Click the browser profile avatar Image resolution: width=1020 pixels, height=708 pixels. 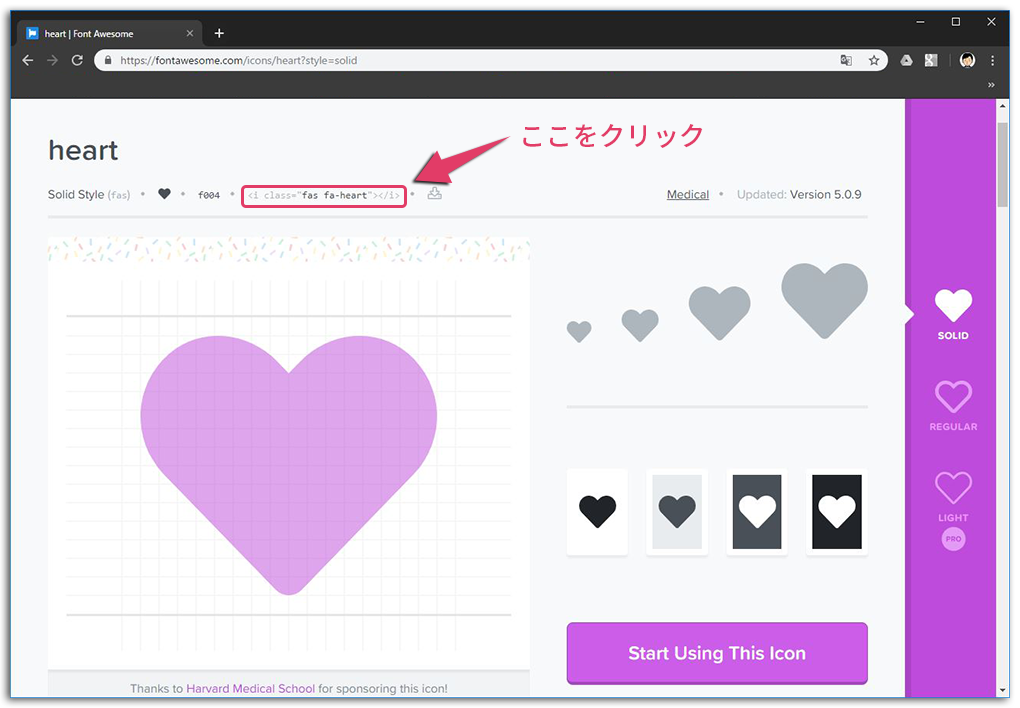(x=967, y=60)
